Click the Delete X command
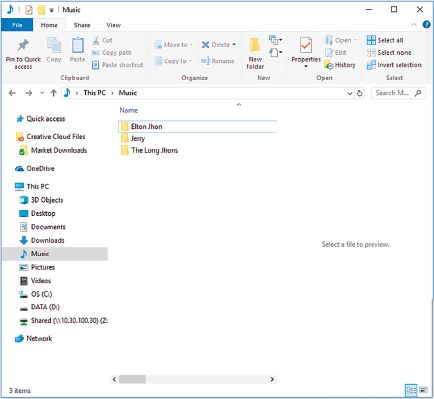Image resolution: width=434 pixels, height=399 pixels. pyautogui.click(x=218, y=45)
